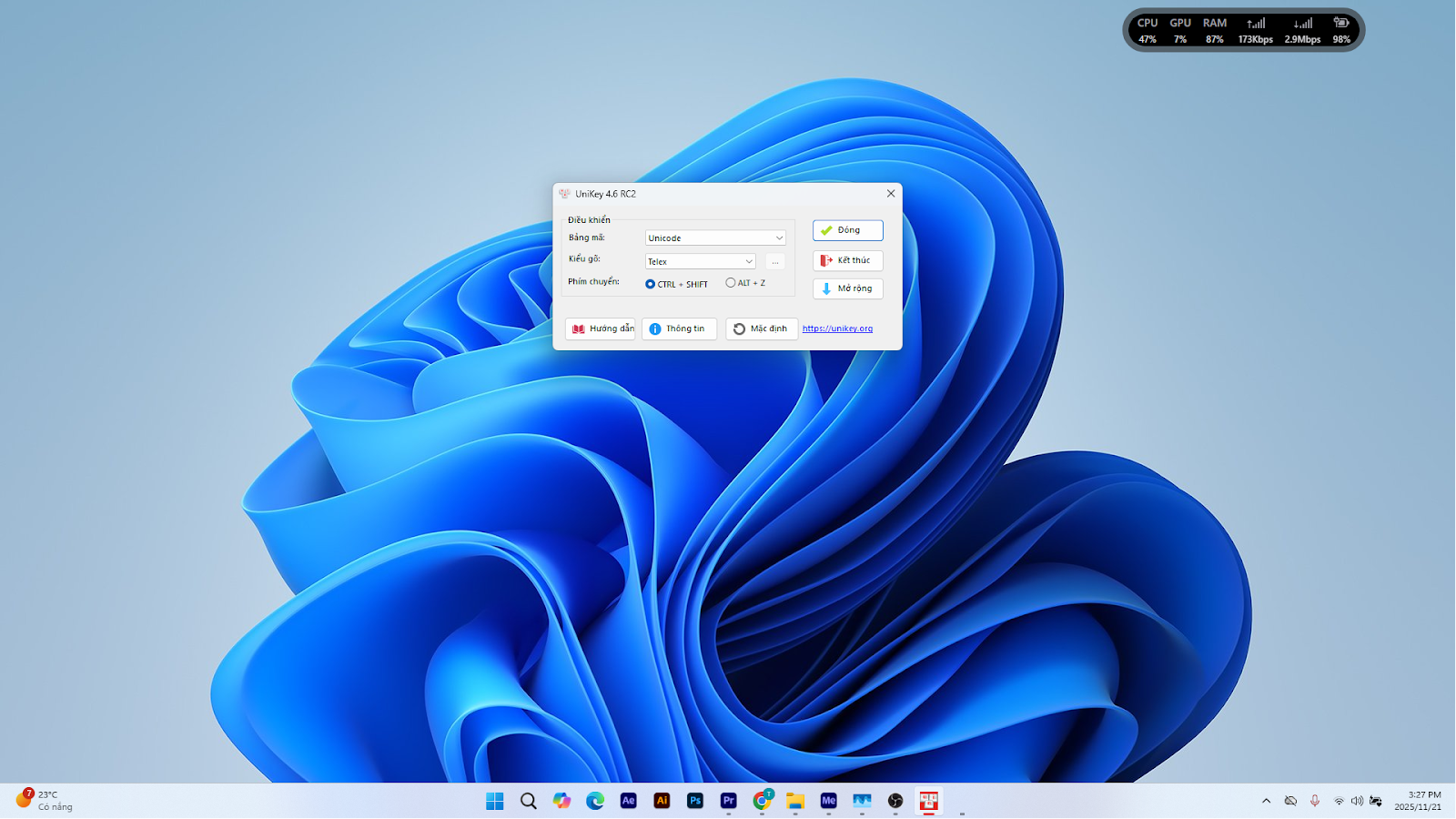Open the https://unikey.org link
The image size is (1456, 819).
tap(837, 329)
